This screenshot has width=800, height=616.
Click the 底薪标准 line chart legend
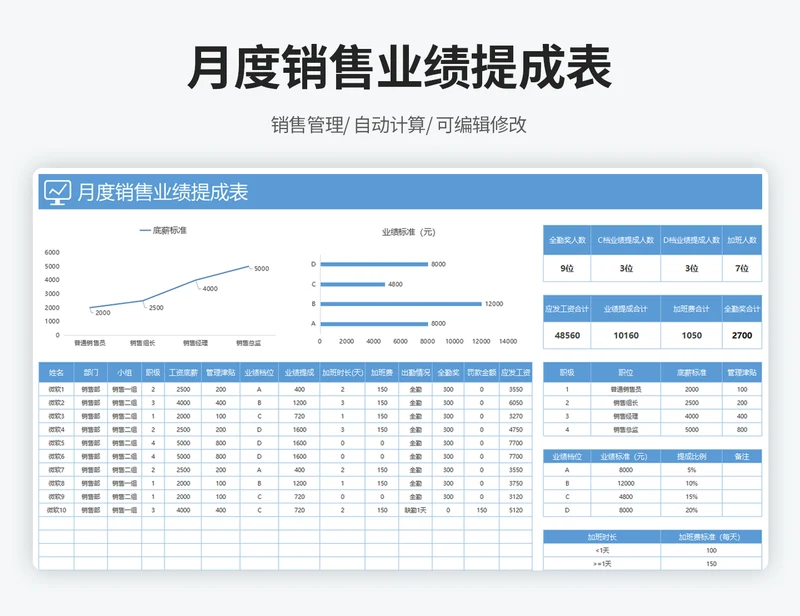163,231
